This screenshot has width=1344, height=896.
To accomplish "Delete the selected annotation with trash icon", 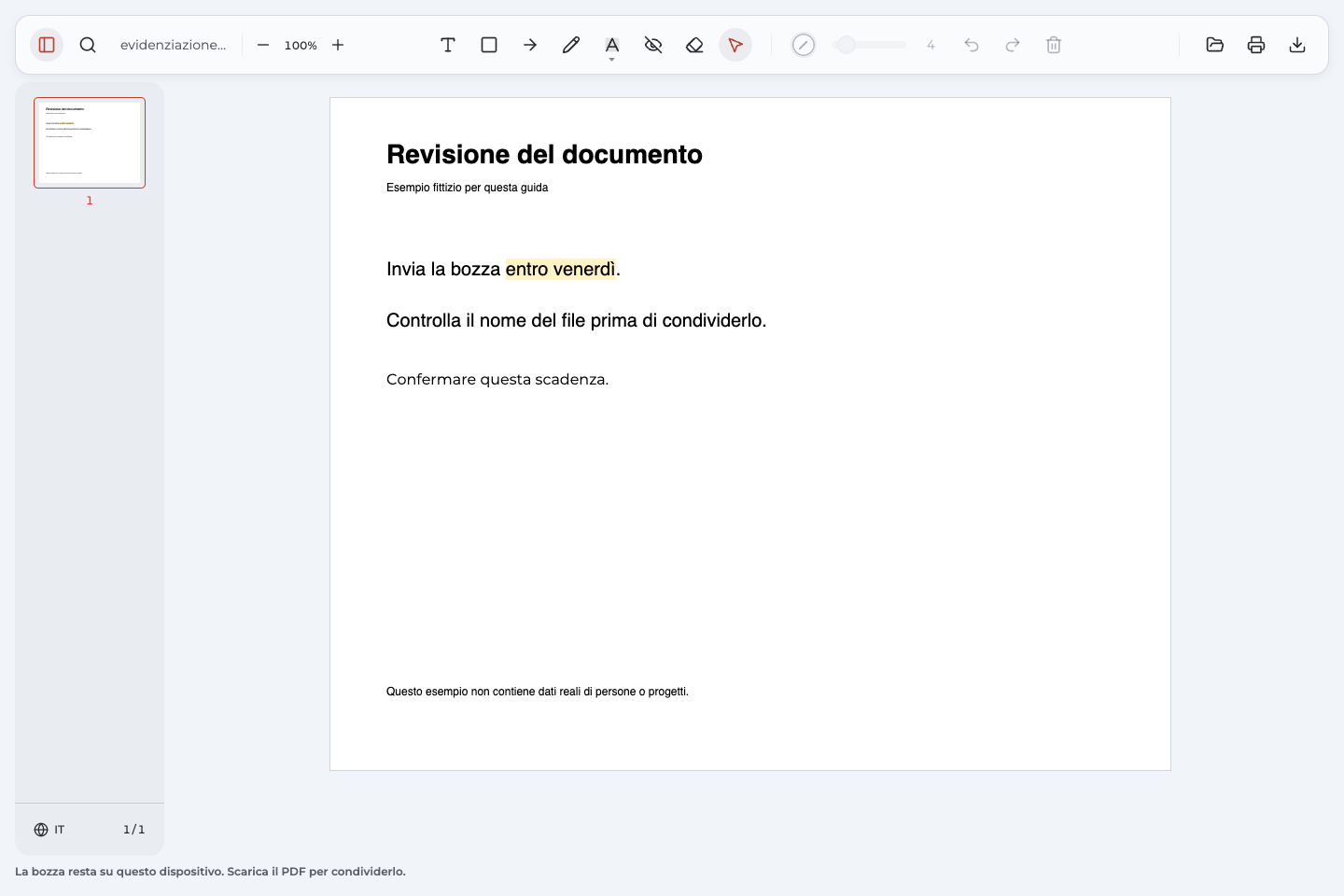I will point(1054,45).
